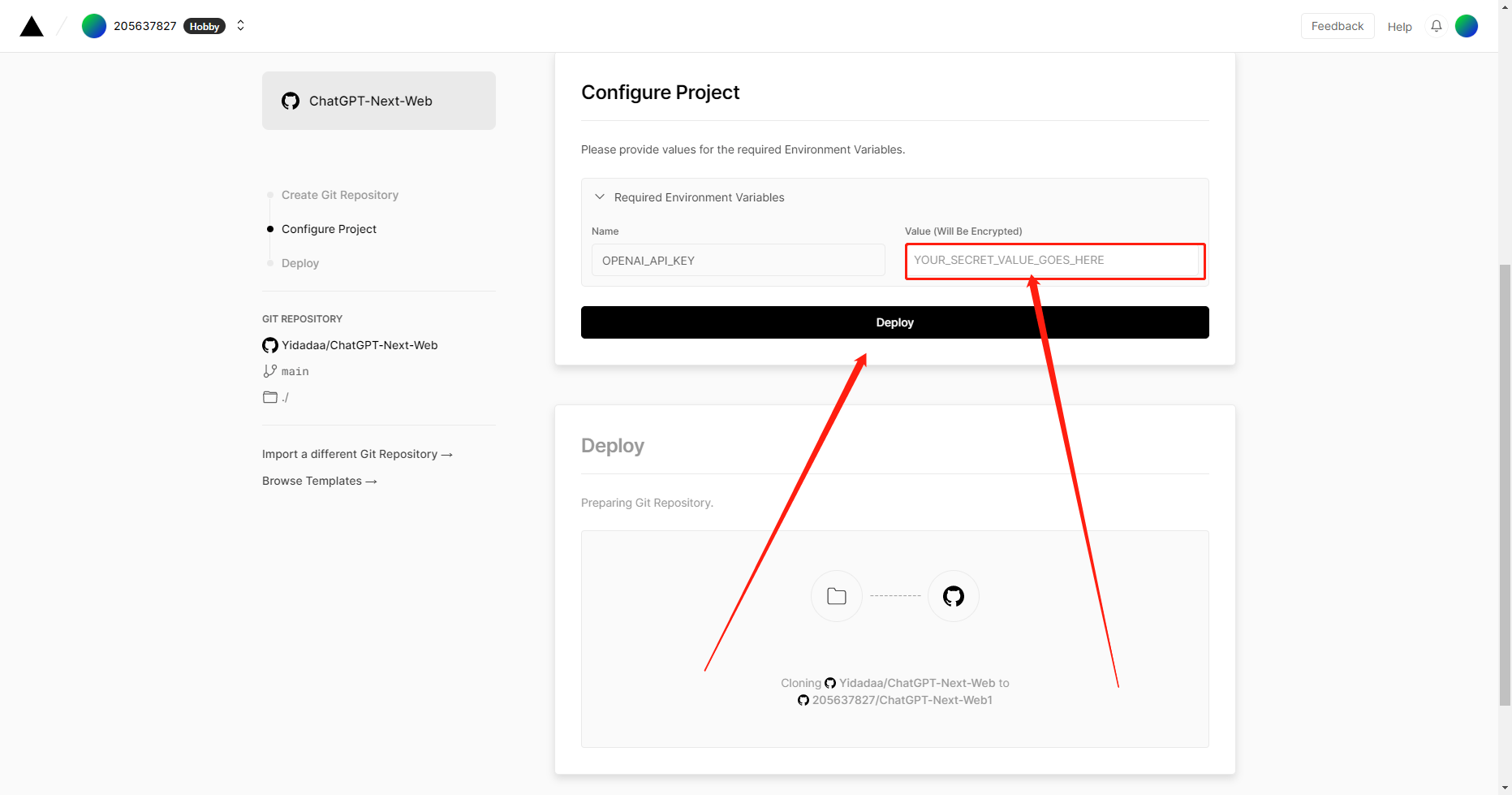Click the Vercel triangle logo

pos(32,27)
